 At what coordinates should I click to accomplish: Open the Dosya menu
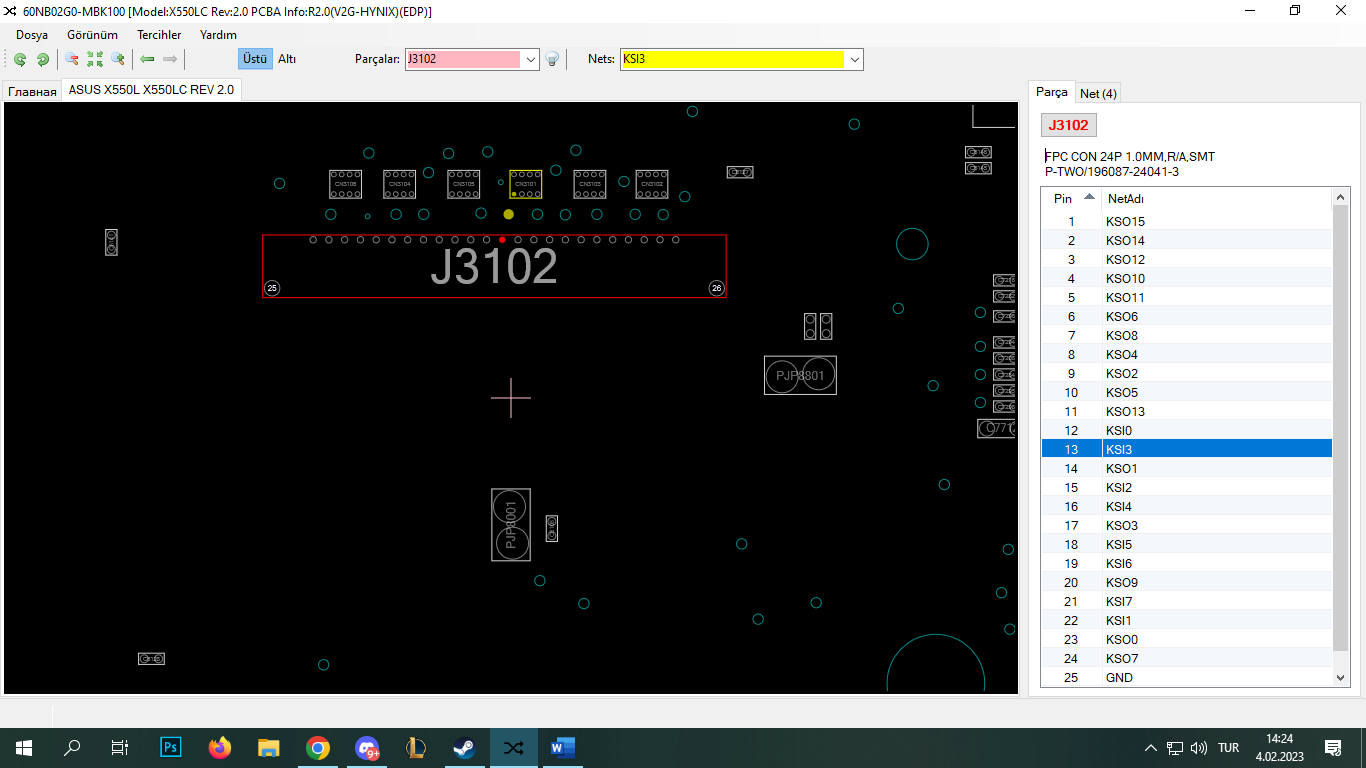(32, 34)
